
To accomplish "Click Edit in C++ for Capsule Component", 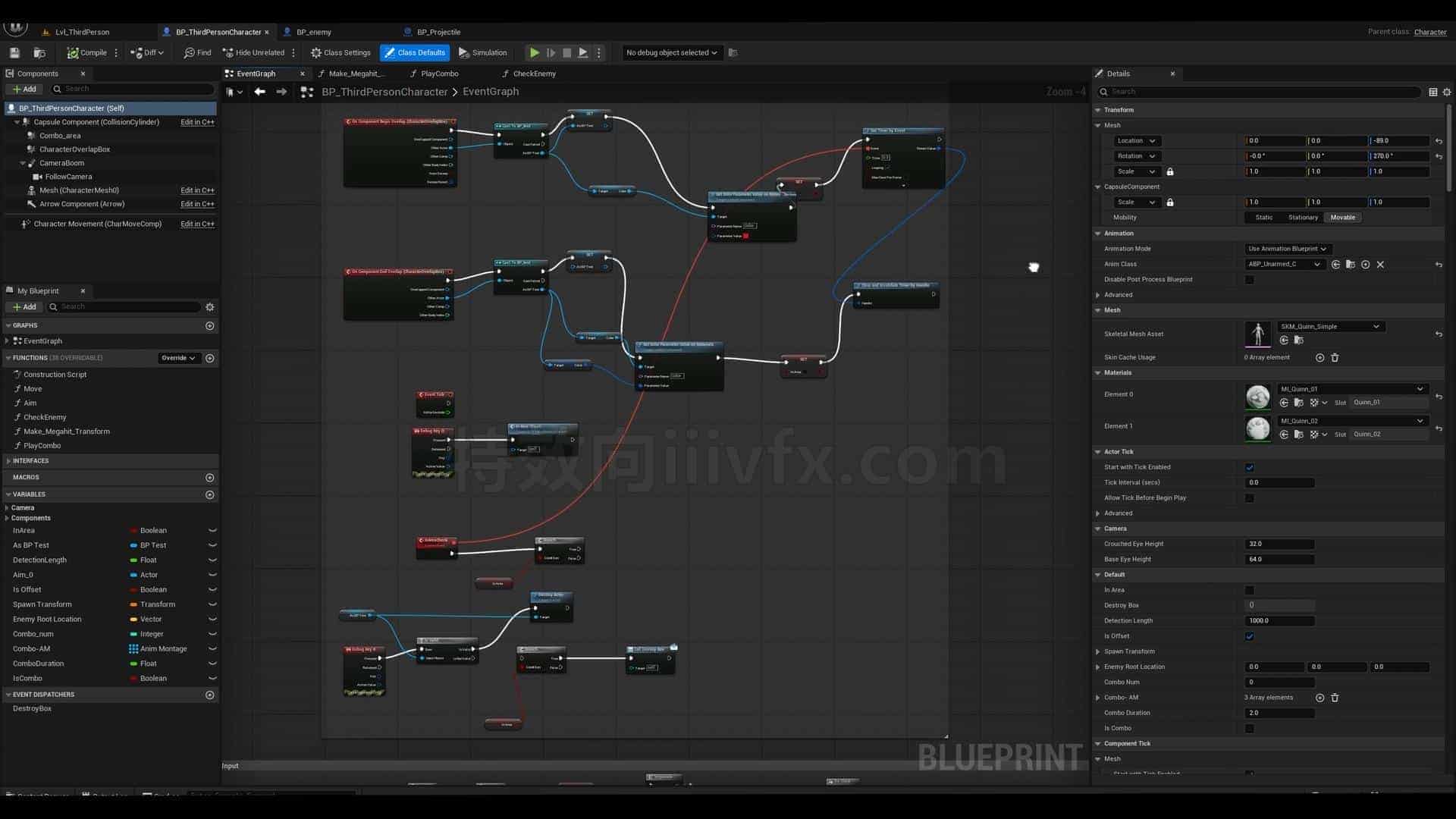I will click(x=197, y=122).
